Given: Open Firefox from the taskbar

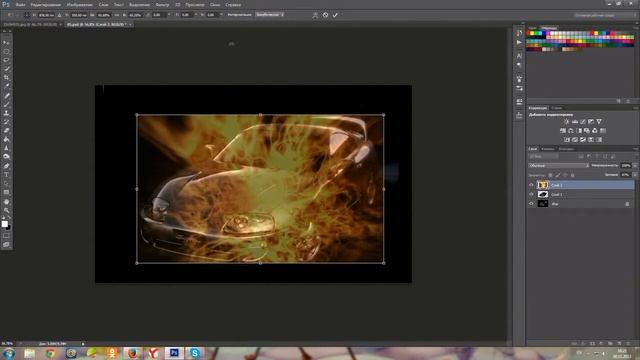Looking at the screenshot, I should (133, 353).
